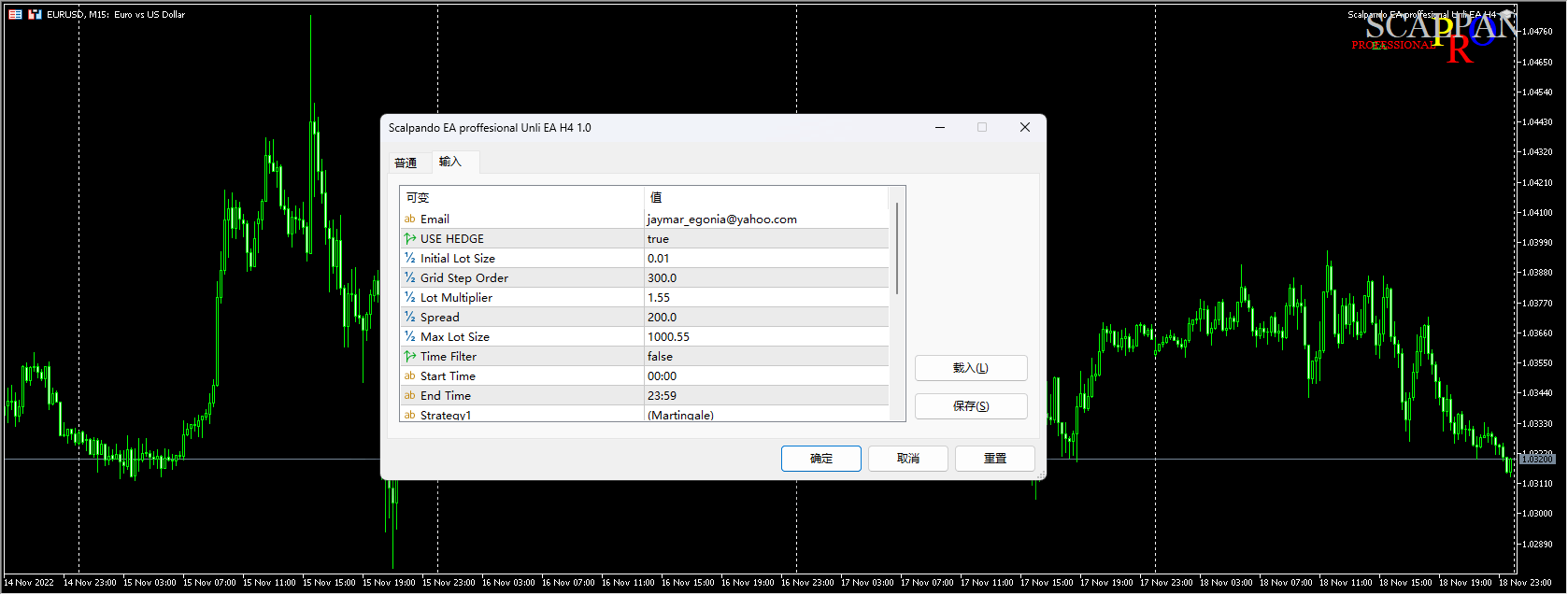Confirm settings with the 确定 button
The image size is (1568, 595).
click(820, 459)
